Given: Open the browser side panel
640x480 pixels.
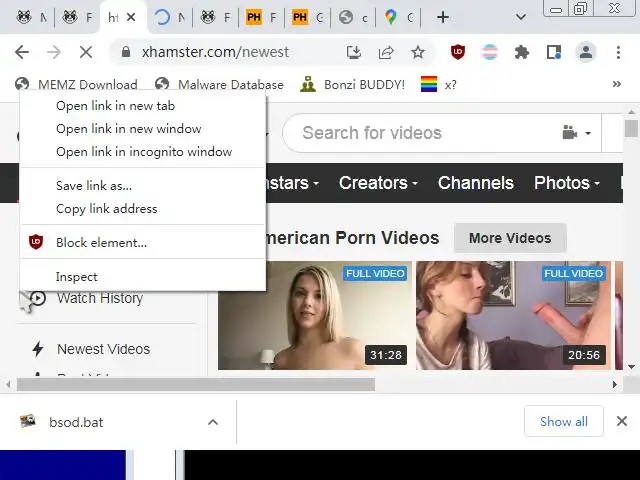Looking at the screenshot, I should pos(554,52).
